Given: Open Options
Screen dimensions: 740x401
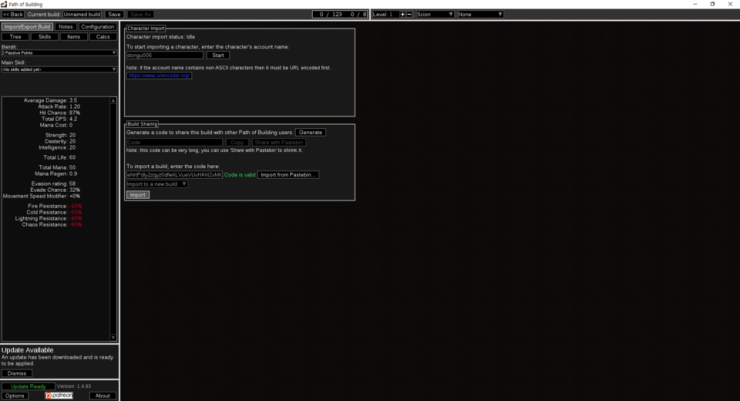Looking at the screenshot, I should 15,395.
